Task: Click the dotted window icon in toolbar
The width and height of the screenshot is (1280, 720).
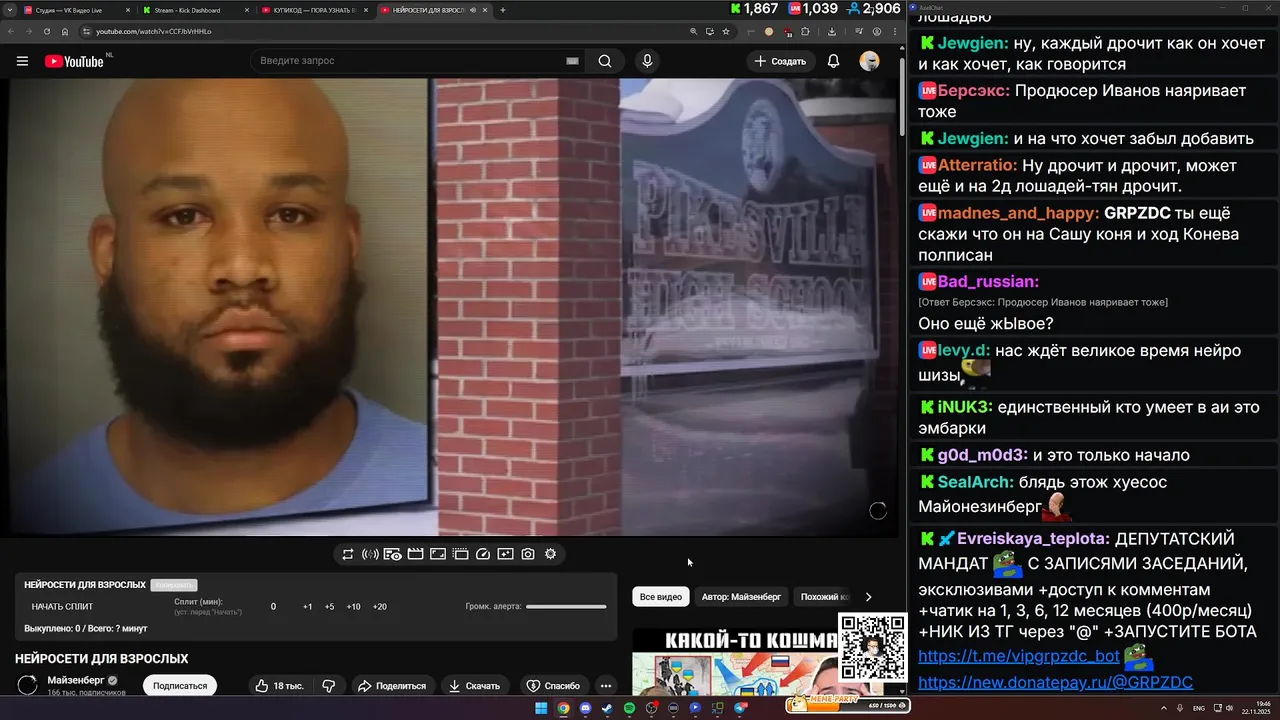Action: pos(460,554)
